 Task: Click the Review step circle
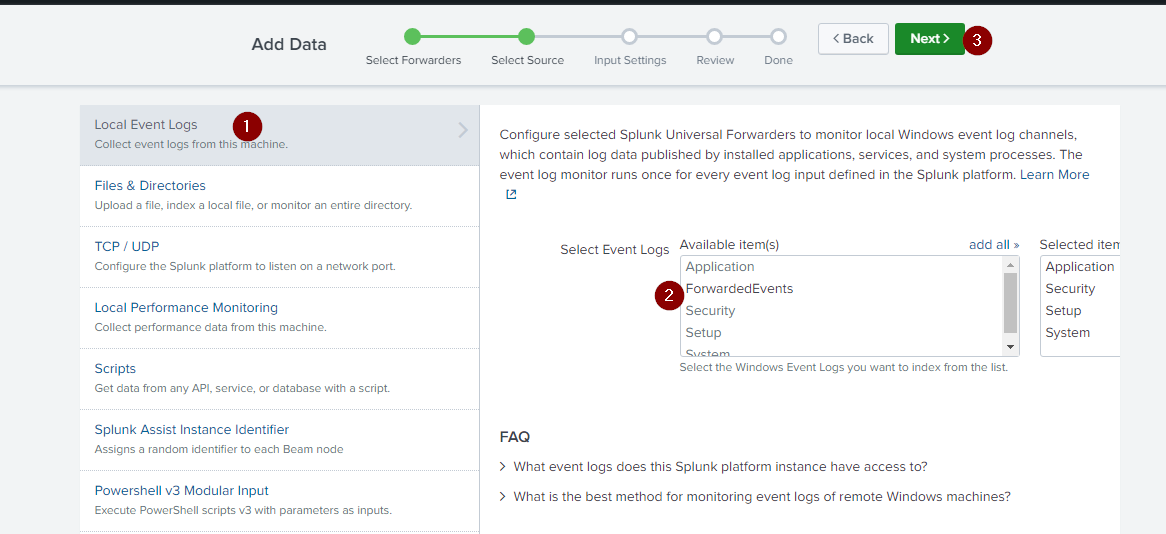[715, 36]
